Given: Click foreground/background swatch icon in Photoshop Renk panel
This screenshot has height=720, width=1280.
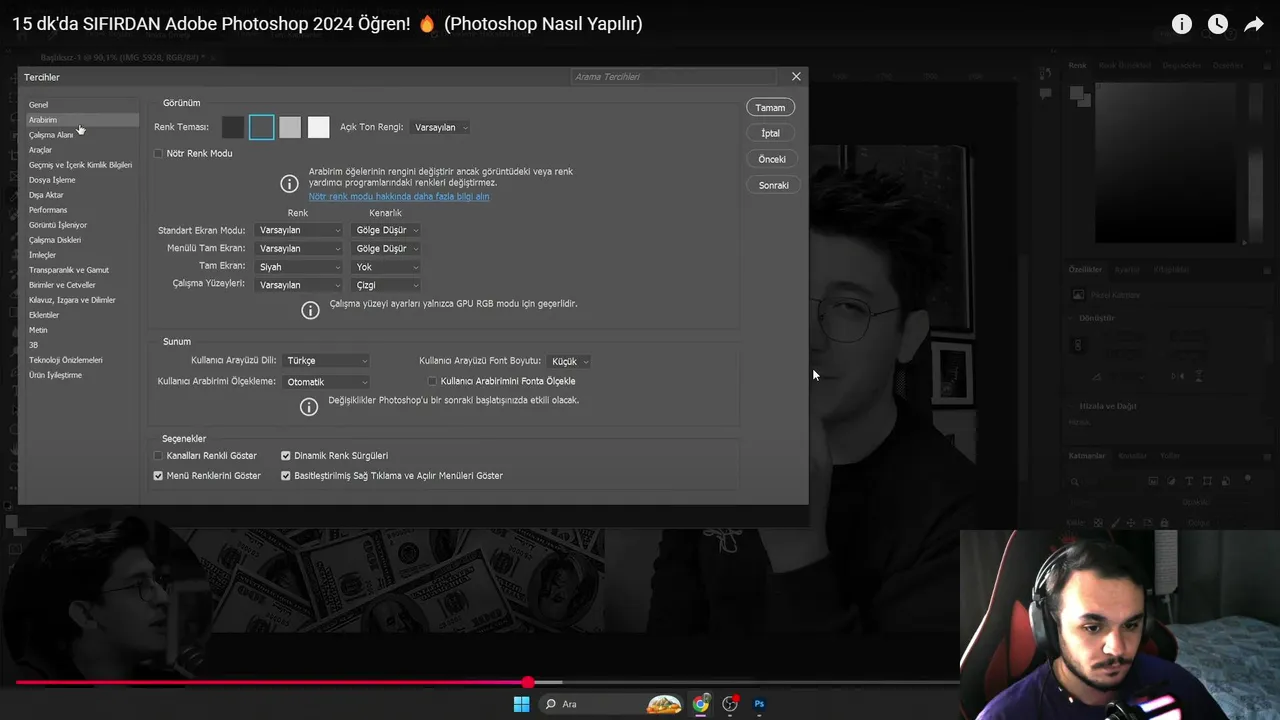Looking at the screenshot, I should (1079, 95).
